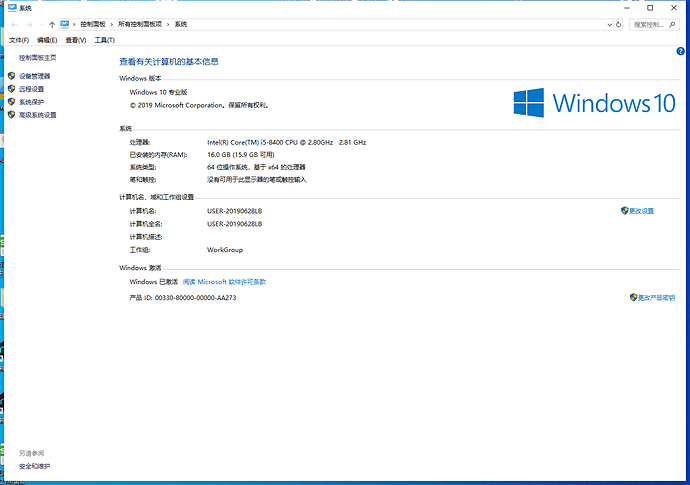690x485 pixels.
Task: Open recent locations dropdown arrow
Action: click(x=41, y=25)
